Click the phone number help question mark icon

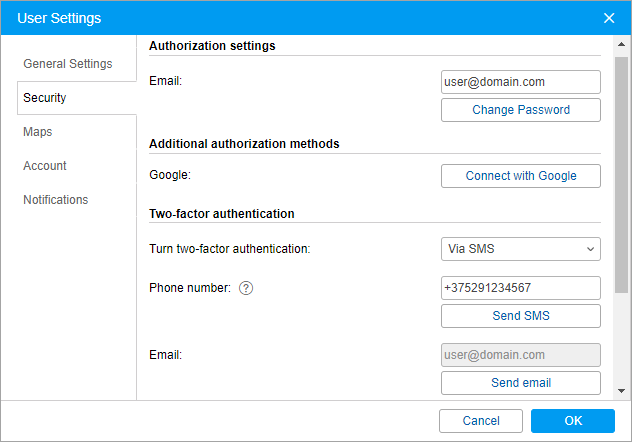coord(246,288)
